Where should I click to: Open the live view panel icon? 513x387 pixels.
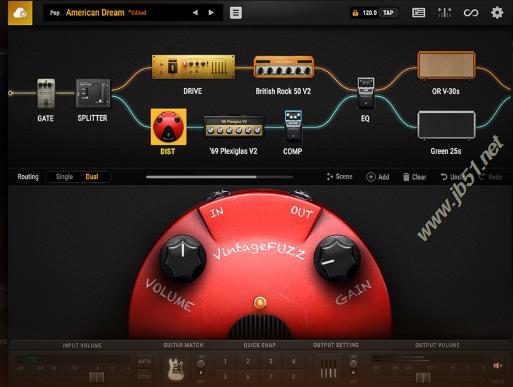point(418,13)
